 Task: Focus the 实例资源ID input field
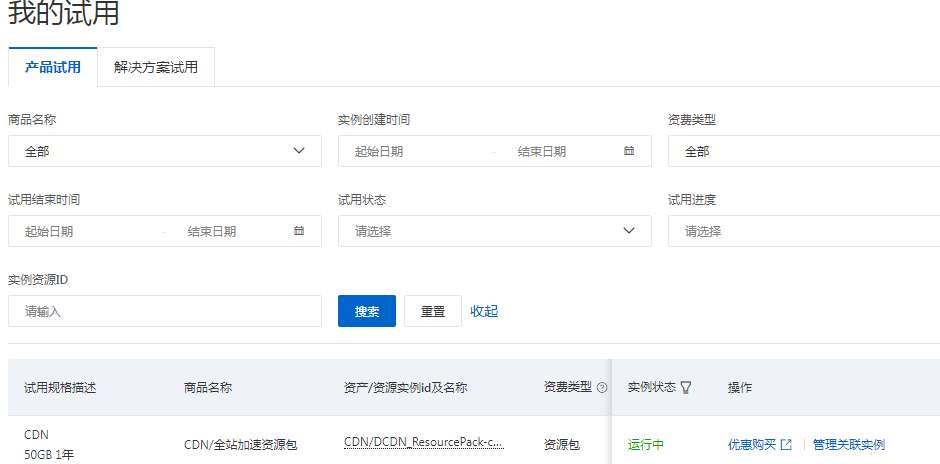coord(165,311)
